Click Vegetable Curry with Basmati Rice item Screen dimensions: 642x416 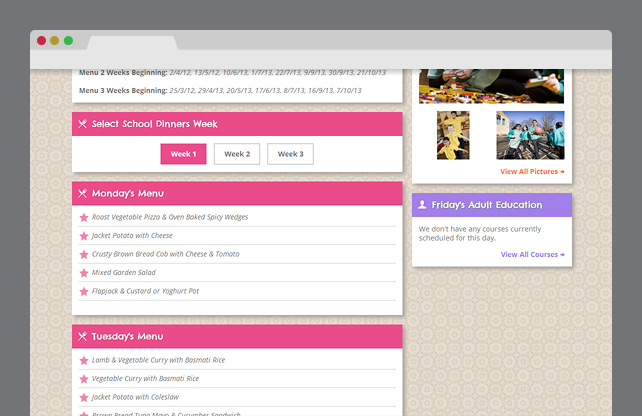[145, 379]
